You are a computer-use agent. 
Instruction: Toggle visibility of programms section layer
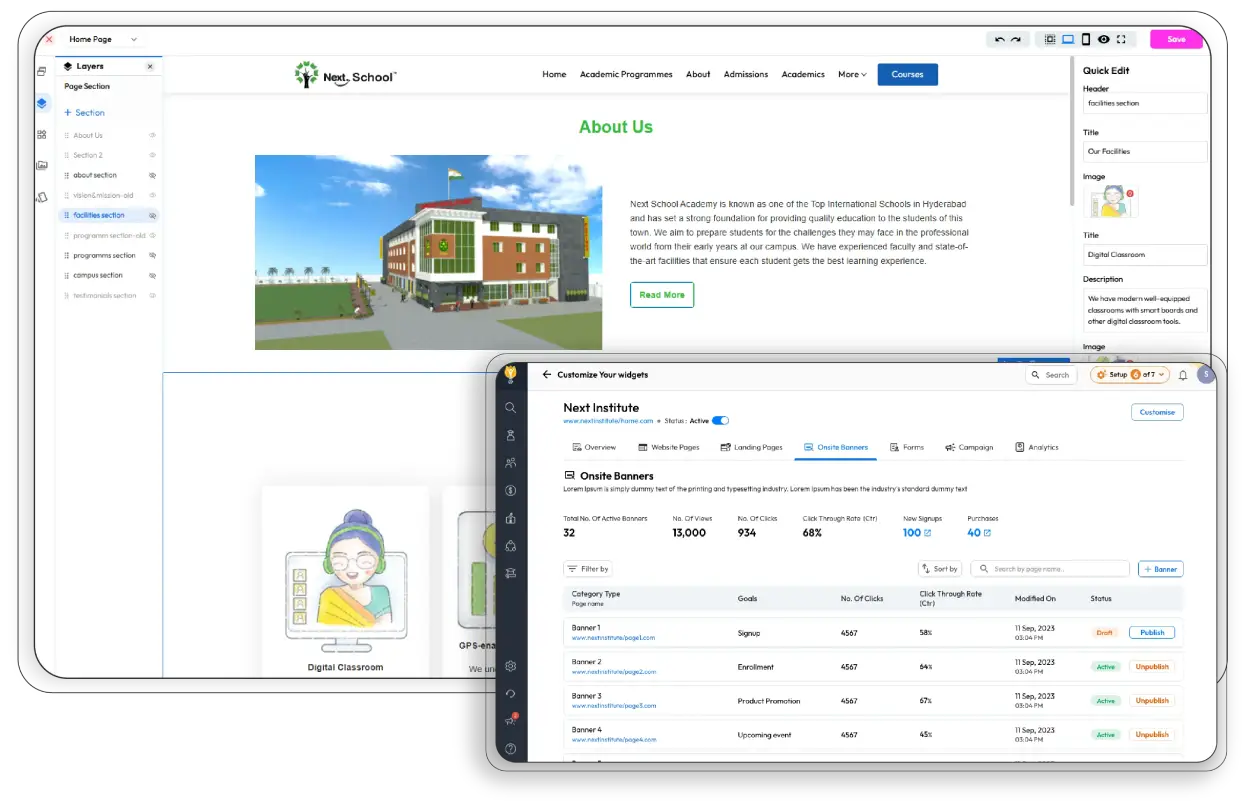(153, 255)
